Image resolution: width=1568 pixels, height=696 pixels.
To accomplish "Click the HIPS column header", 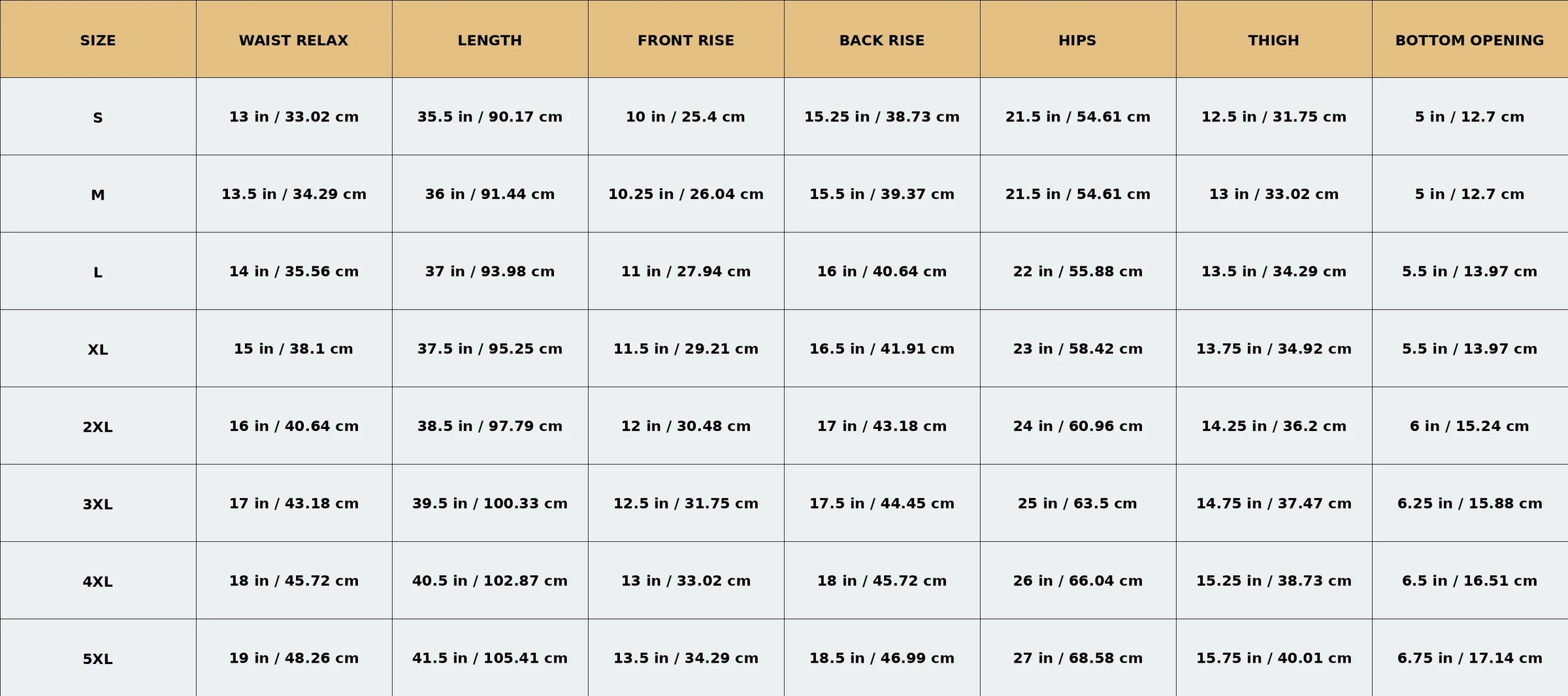I will tap(1077, 40).
